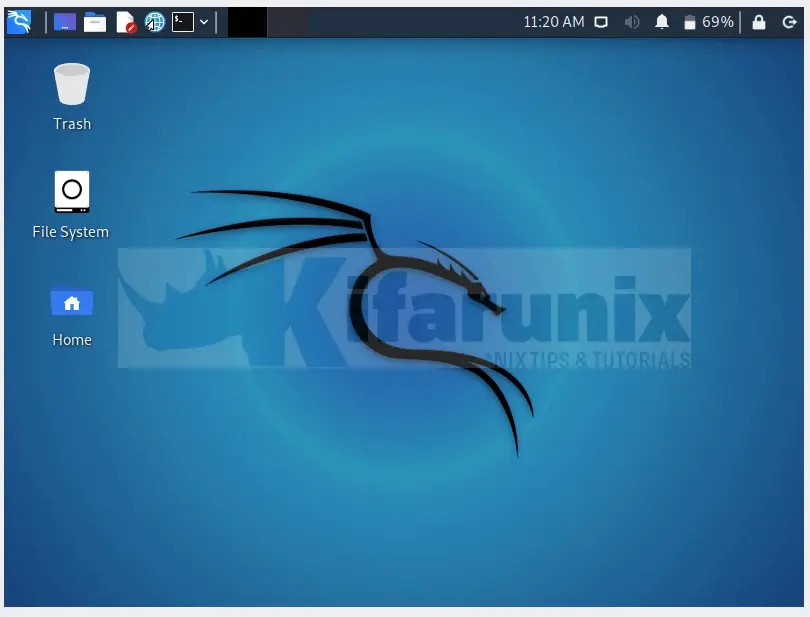The image size is (810, 617).
Task: Show notifications via the bell icon
Action: (661, 22)
